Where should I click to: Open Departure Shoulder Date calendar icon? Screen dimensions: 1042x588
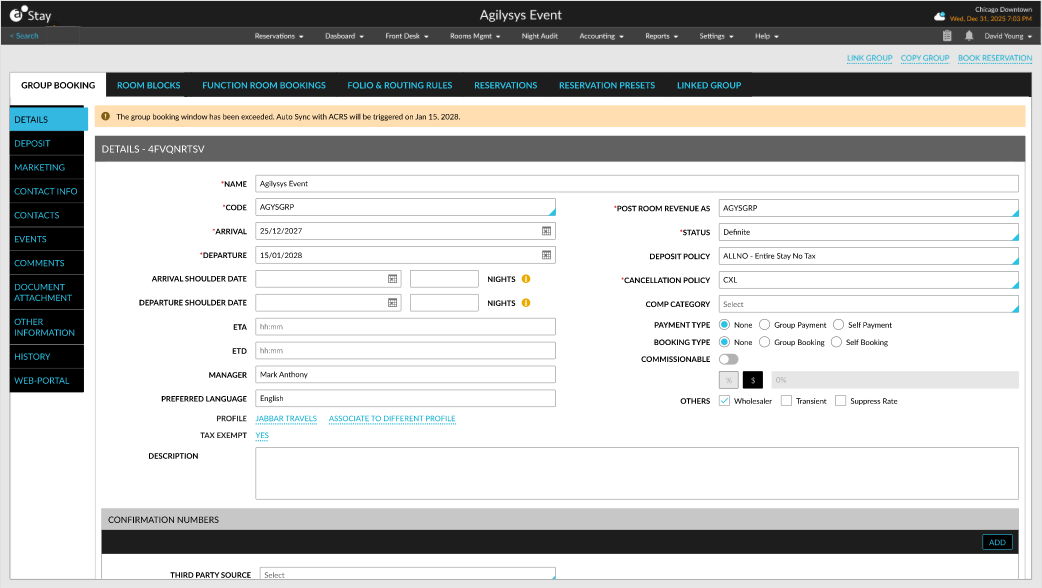[393, 303]
